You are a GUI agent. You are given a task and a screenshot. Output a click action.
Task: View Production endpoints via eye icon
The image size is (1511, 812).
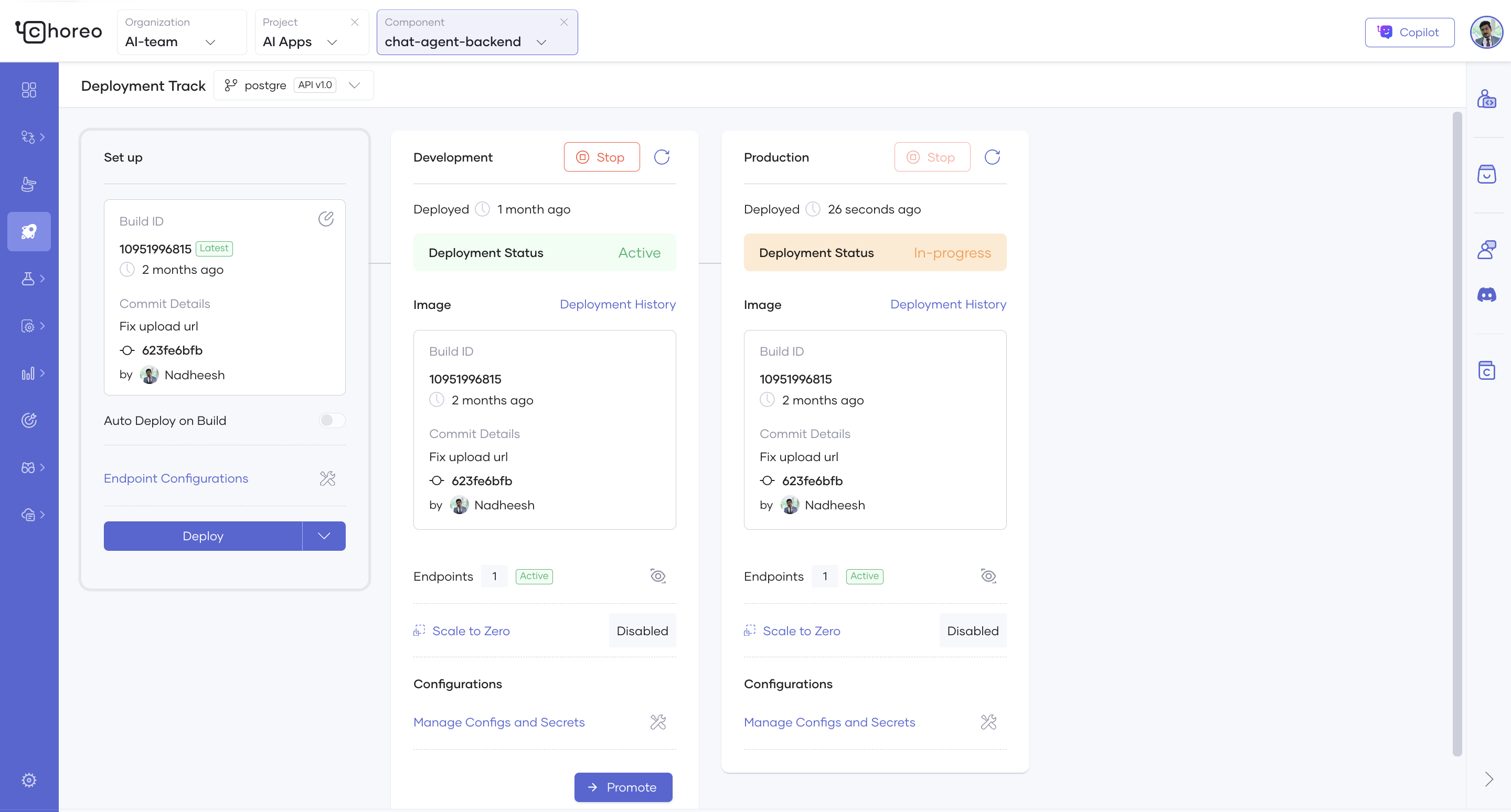[x=988, y=576]
